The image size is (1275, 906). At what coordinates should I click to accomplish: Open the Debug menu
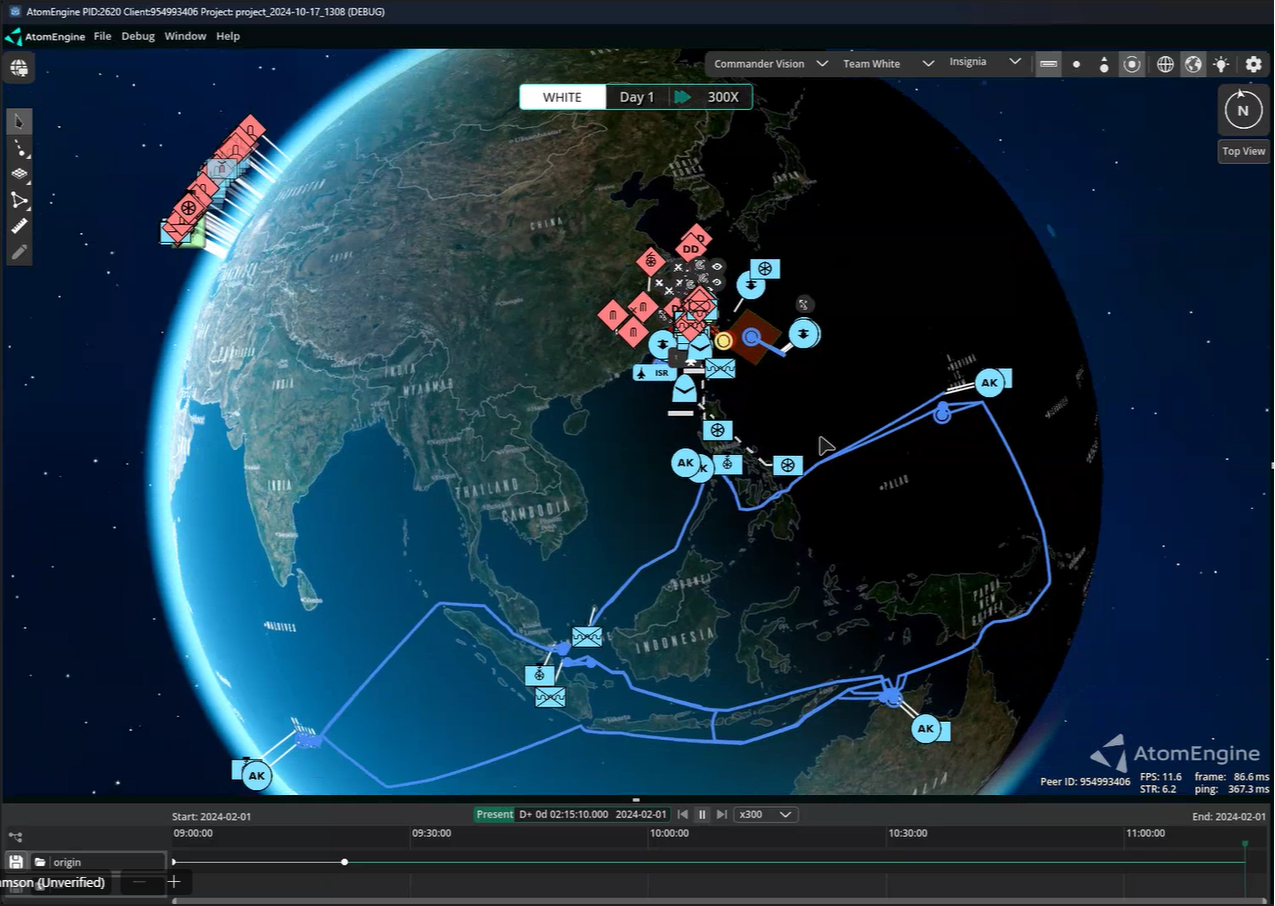pos(138,36)
